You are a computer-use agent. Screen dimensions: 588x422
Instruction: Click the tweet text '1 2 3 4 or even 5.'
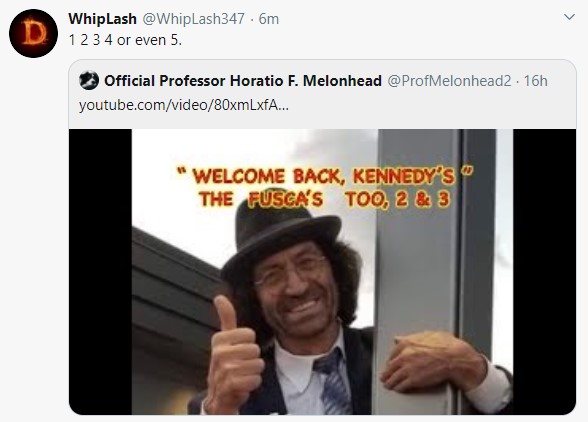[125, 40]
